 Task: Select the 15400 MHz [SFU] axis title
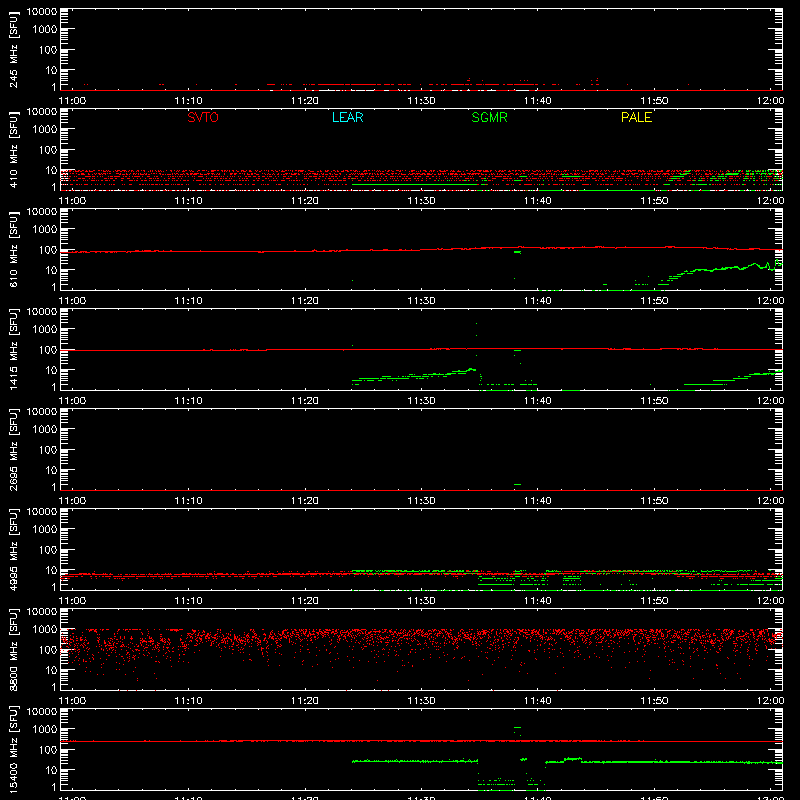point(13,749)
